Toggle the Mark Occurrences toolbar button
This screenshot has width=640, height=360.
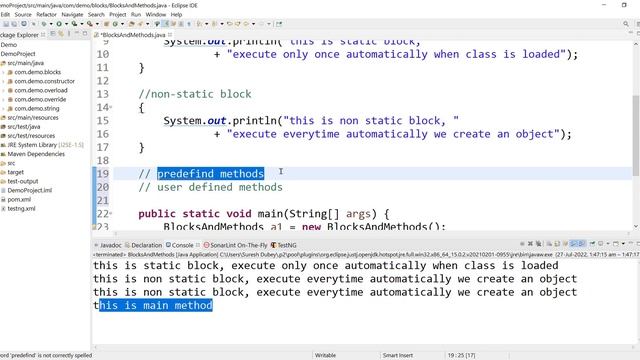[x=165, y=24]
